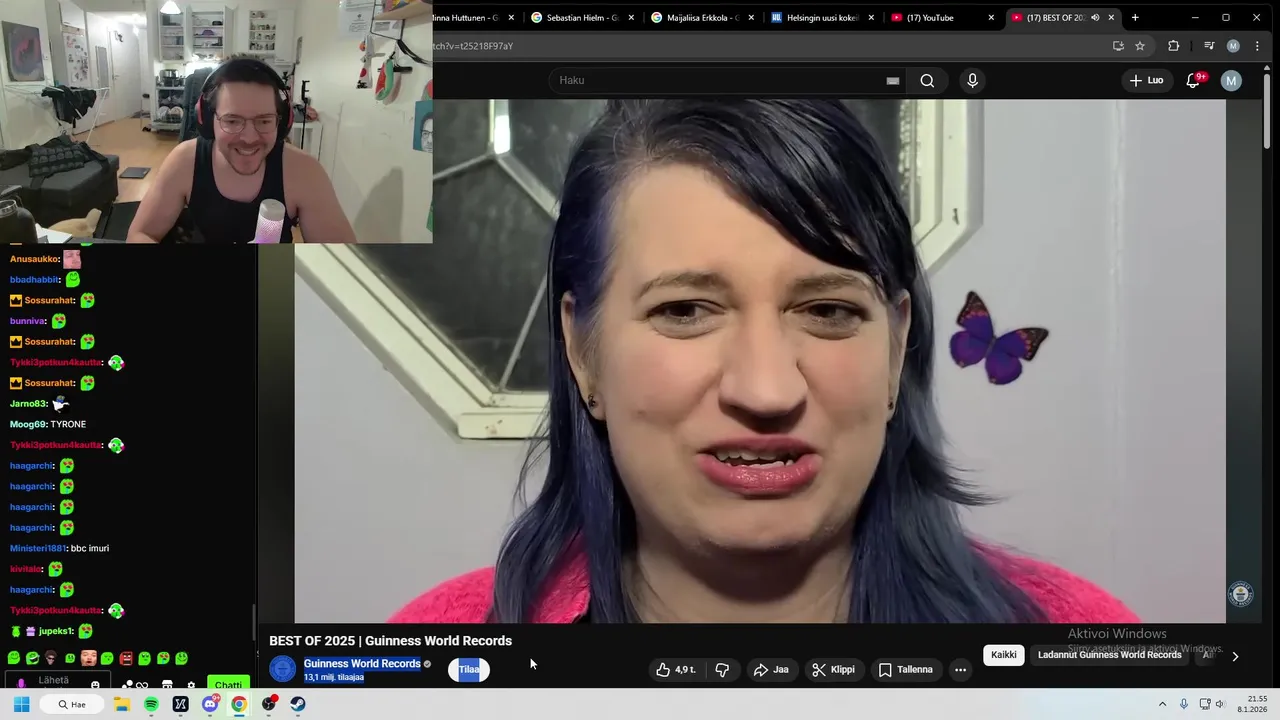Viewport: 1280px width, 720px height.
Task: Open YouTube notifications bell
Action: (1193, 81)
